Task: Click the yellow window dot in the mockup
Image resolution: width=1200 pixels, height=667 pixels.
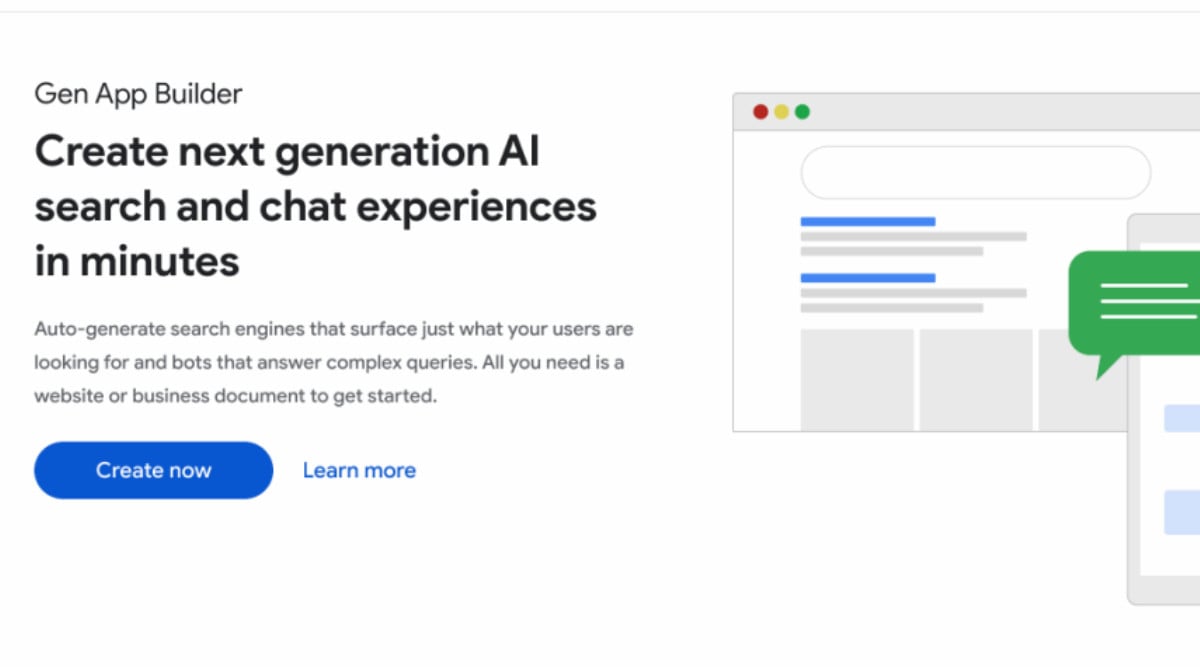Action: pyautogui.click(x=781, y=111)
